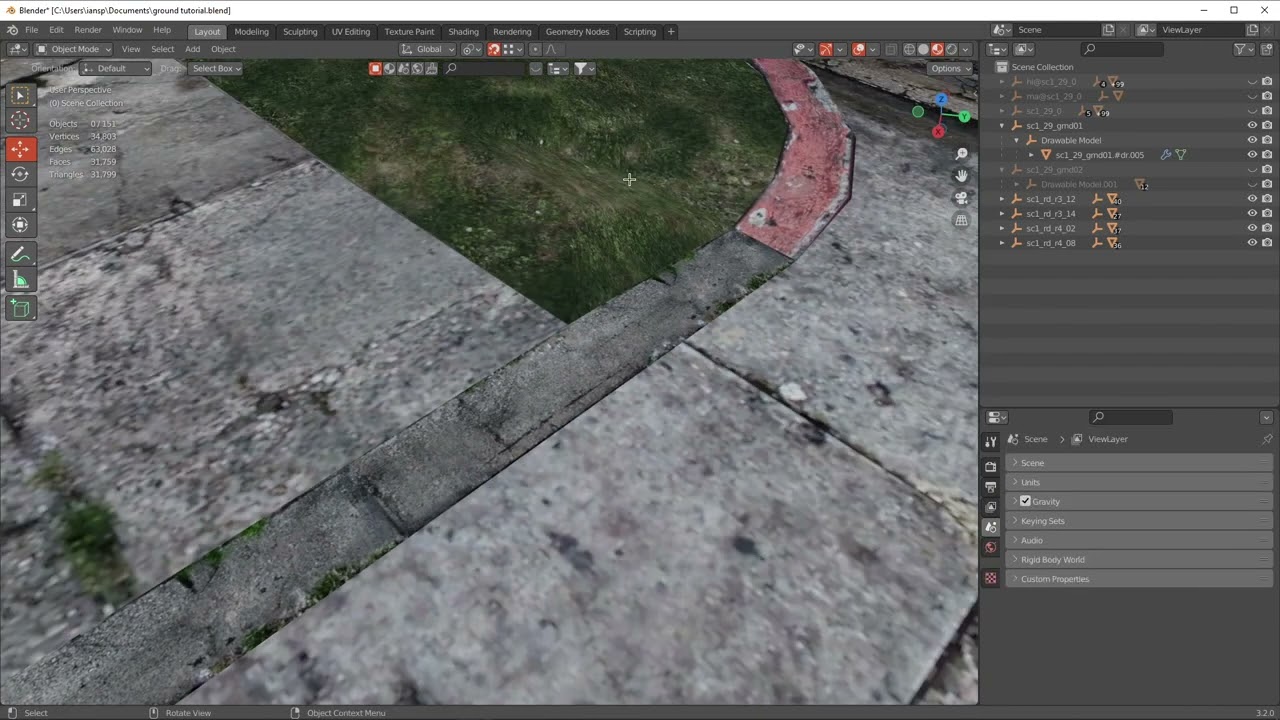This screenshot has height=720, width=1280.
Task: Toggle the snapping magnet button
Action: pos(494,49)
